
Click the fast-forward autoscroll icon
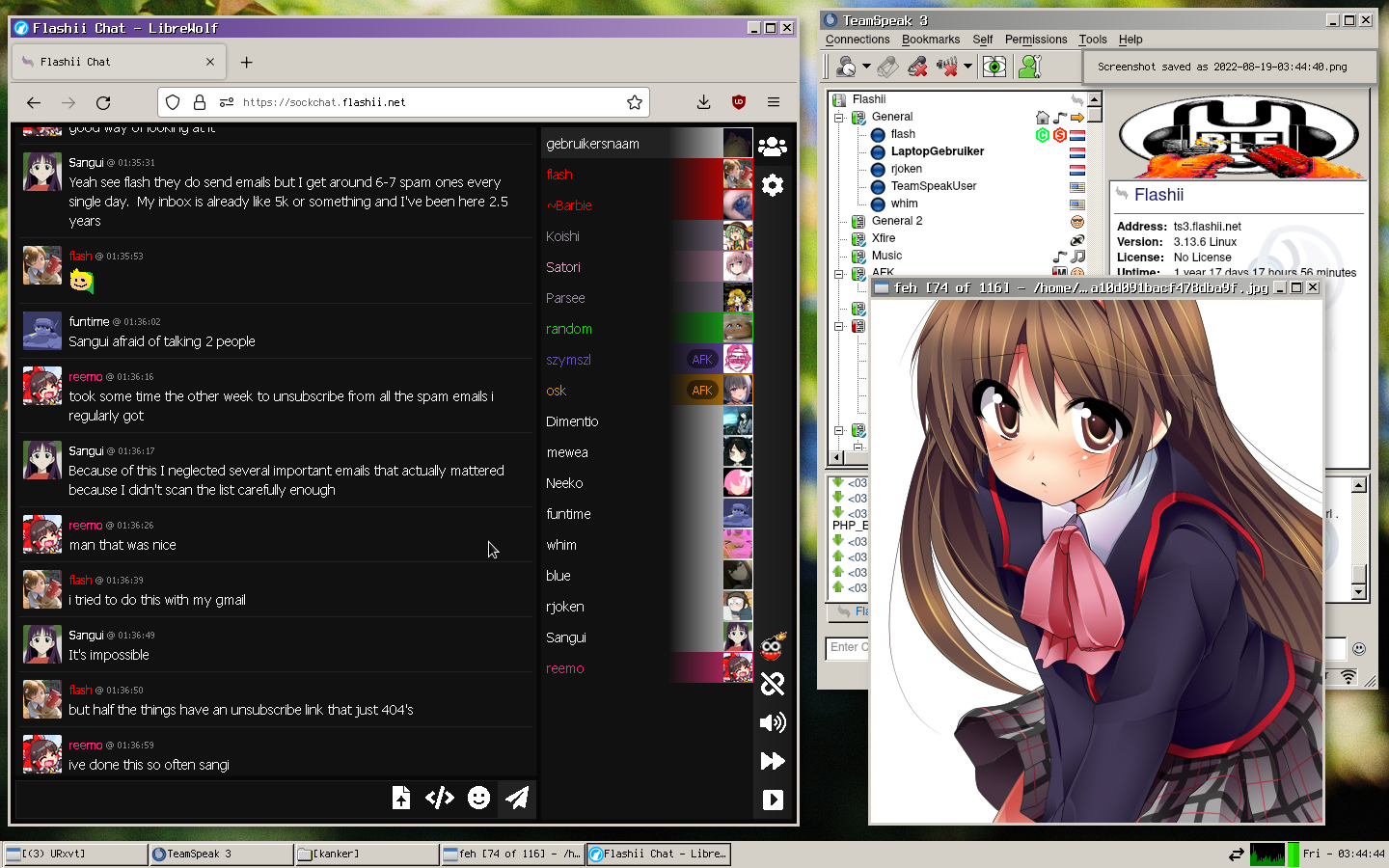pos(773,761)
